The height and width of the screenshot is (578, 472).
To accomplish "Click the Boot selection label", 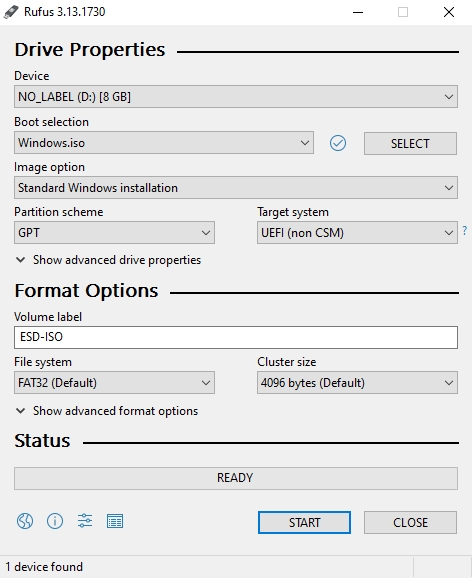I will coord(51,122).
